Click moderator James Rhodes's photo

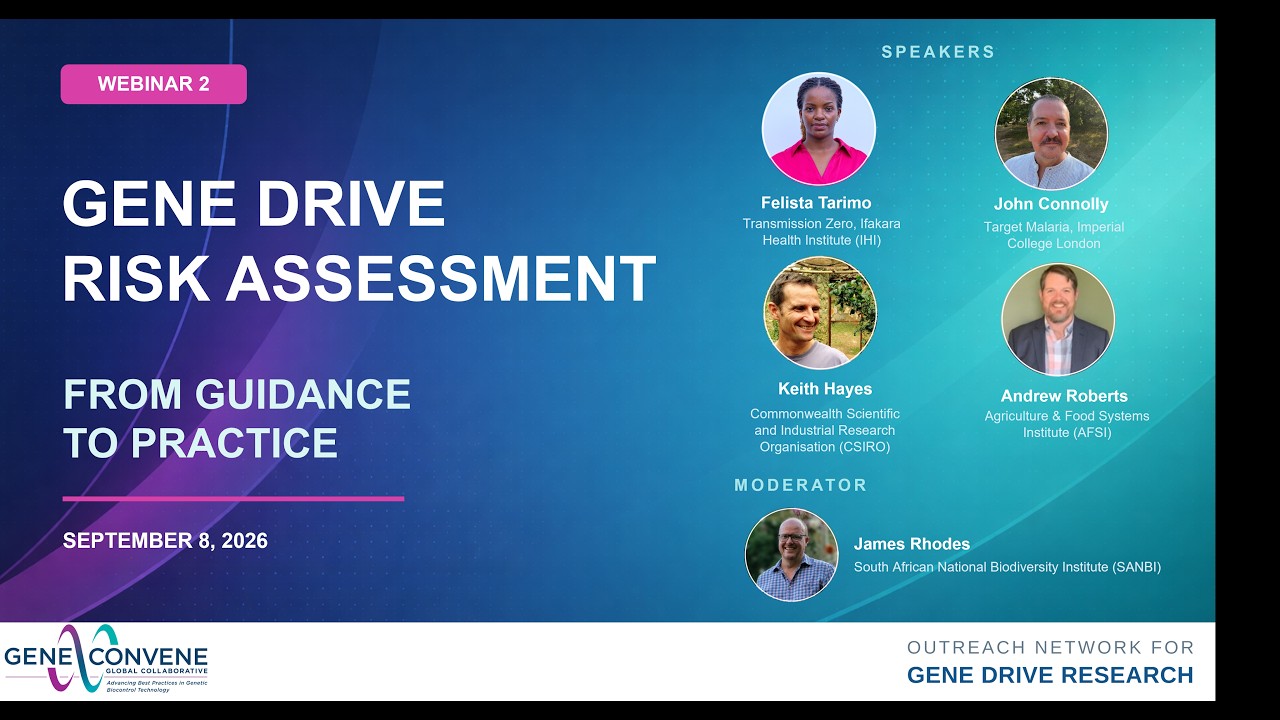792,555
